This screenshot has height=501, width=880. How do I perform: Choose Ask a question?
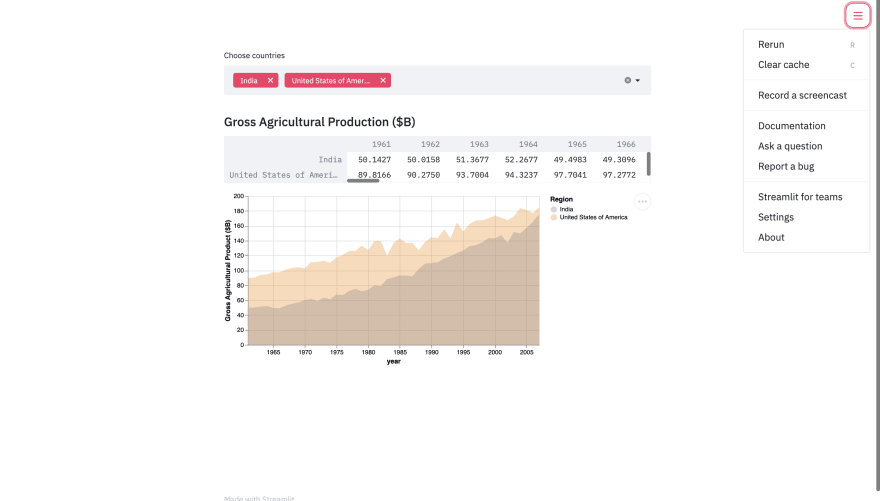tap(806, 146)
